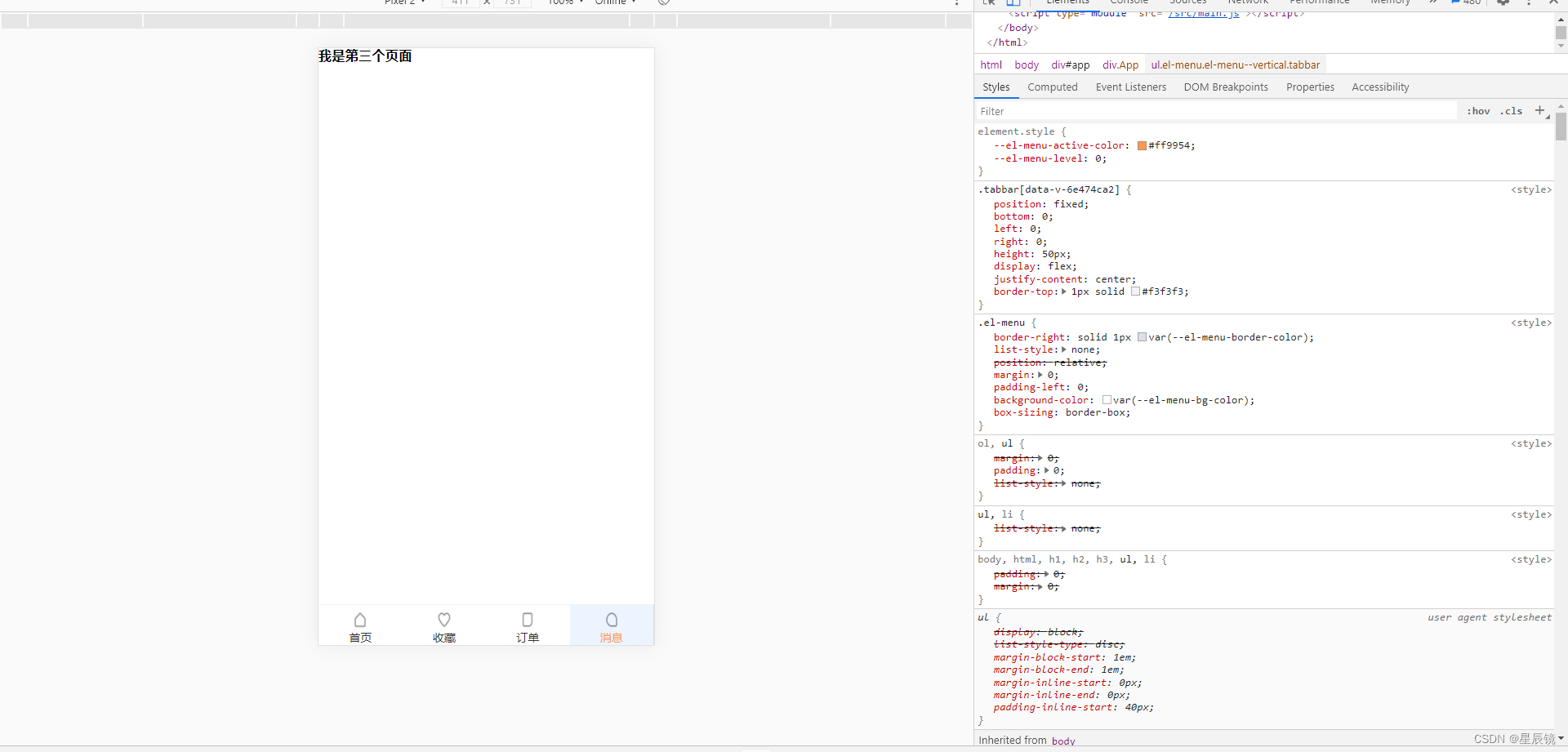Select the active 消息 messages tab
This screenshot has width=1568, height=752.
click(x=612, y=626)
